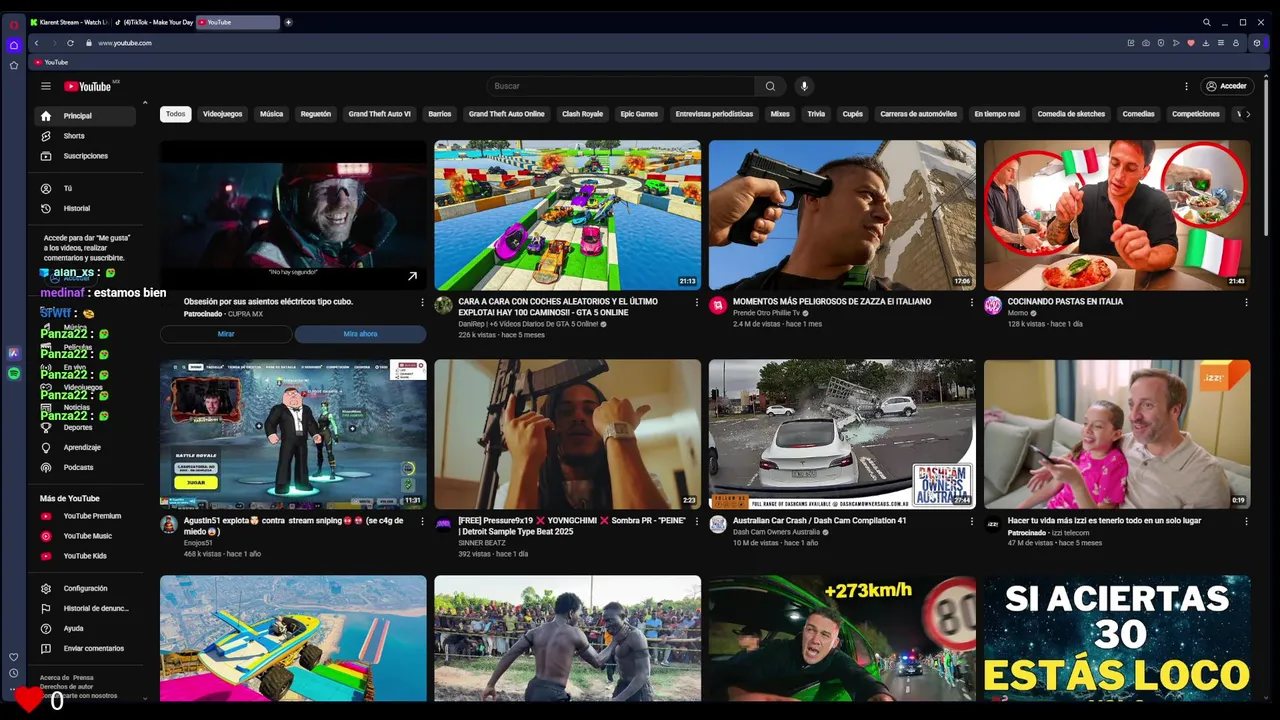Open tab search magnifier in title bar
Image resolution: width=1280 pixels, height=720 pixels.
(1207, 22)
